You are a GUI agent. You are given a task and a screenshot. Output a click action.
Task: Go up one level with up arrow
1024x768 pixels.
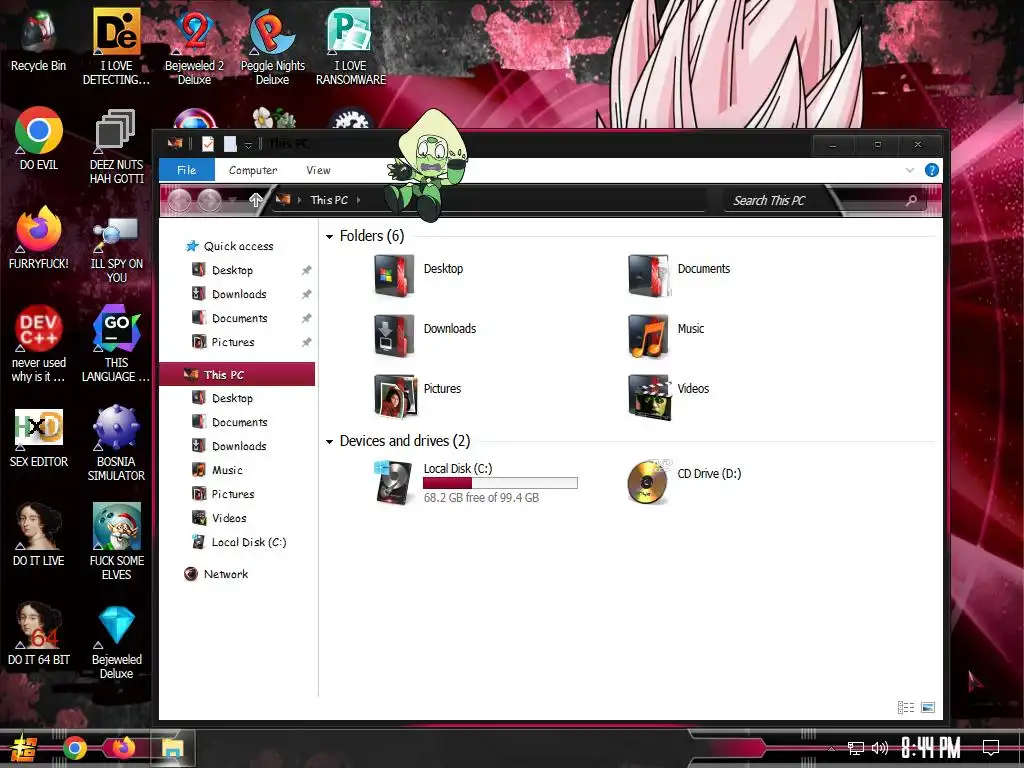tap(256, 200)
